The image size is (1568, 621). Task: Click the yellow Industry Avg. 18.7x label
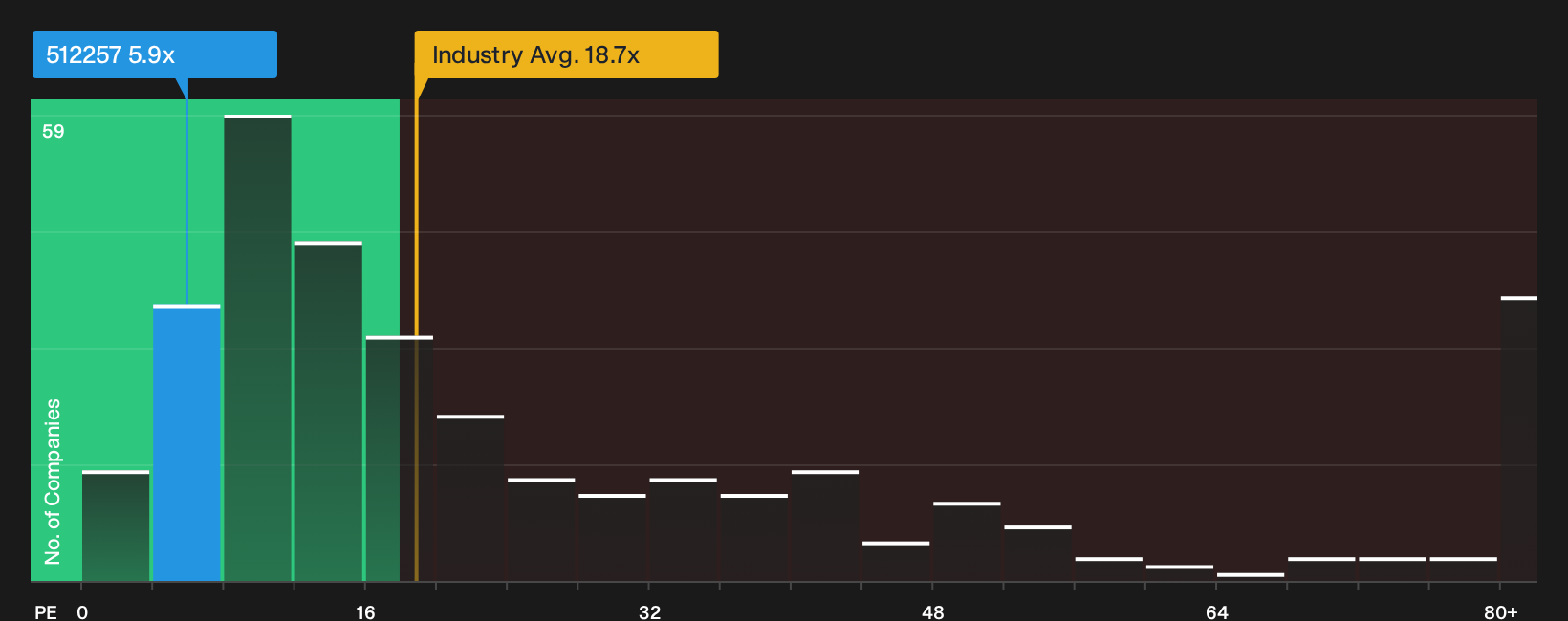pos(566,54)
